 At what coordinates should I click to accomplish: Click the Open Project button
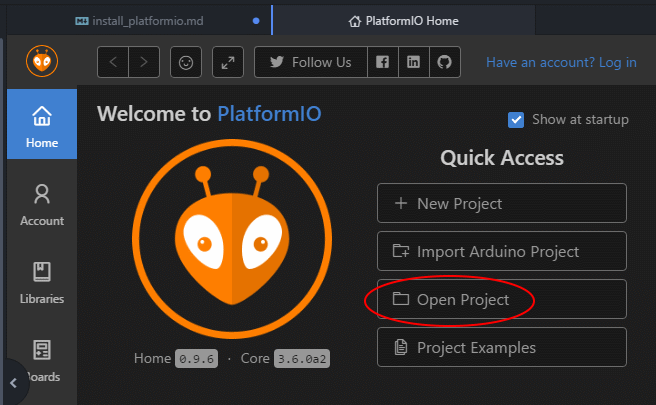(x=502, y=299)
